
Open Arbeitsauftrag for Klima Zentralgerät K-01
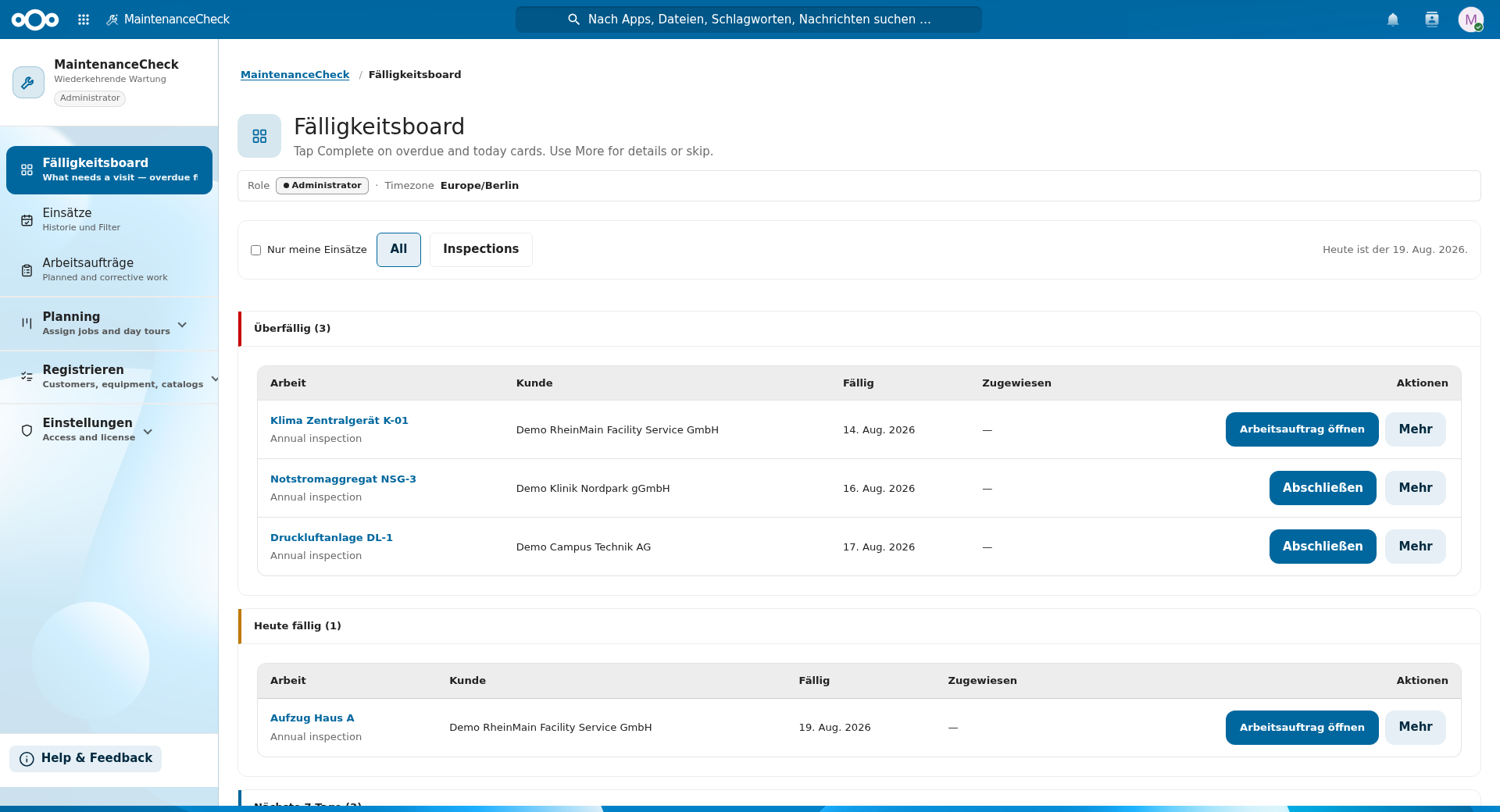click(1302, 429)
